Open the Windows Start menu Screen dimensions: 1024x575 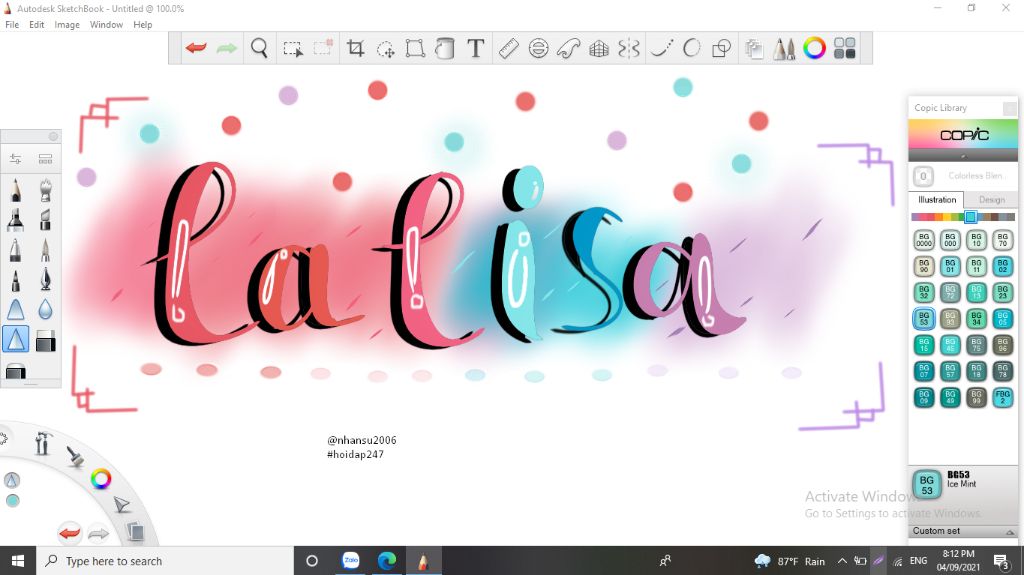[x=18, y=561]
